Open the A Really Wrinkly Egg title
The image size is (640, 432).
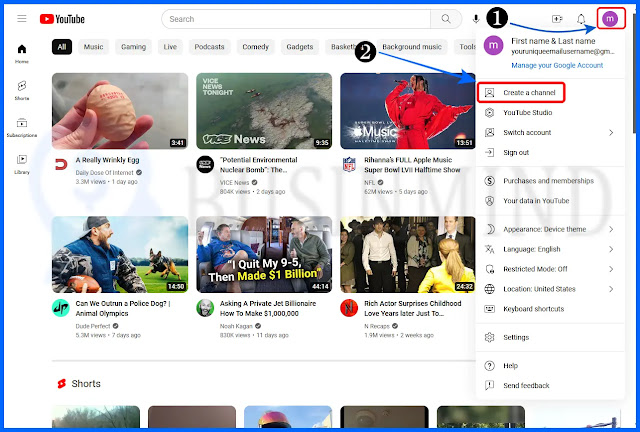(x=107, y=160)
